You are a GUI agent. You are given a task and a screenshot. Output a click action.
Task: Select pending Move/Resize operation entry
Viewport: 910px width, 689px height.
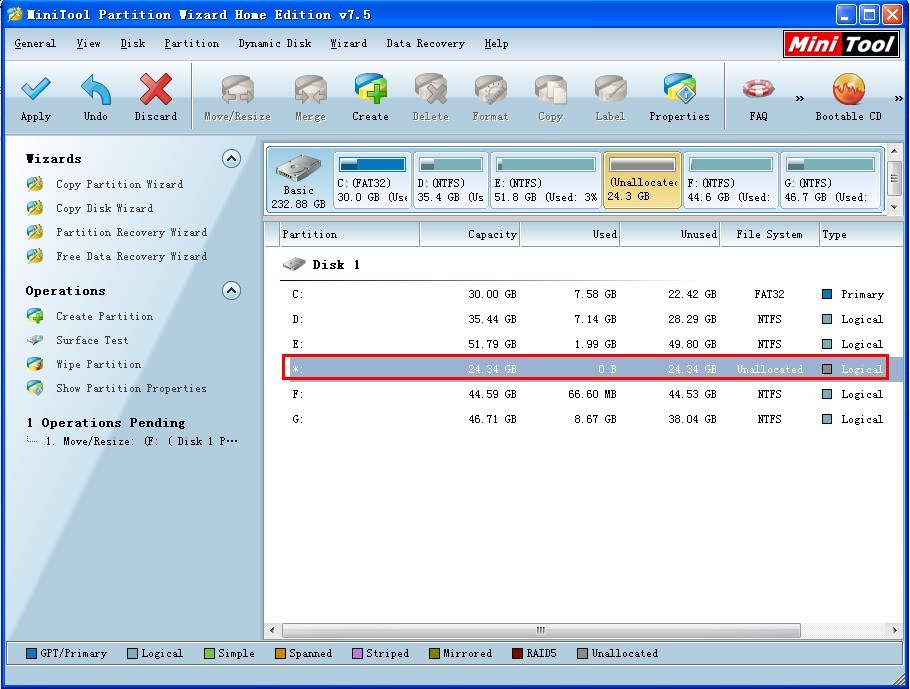(x=142, y=441)
